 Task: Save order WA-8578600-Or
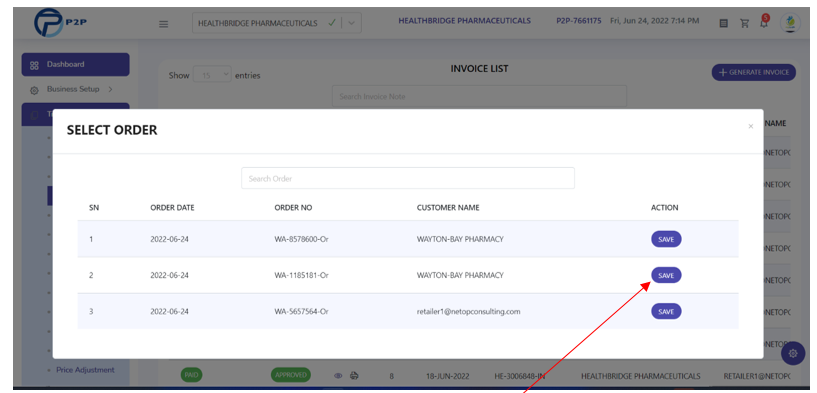pos(666,239)
